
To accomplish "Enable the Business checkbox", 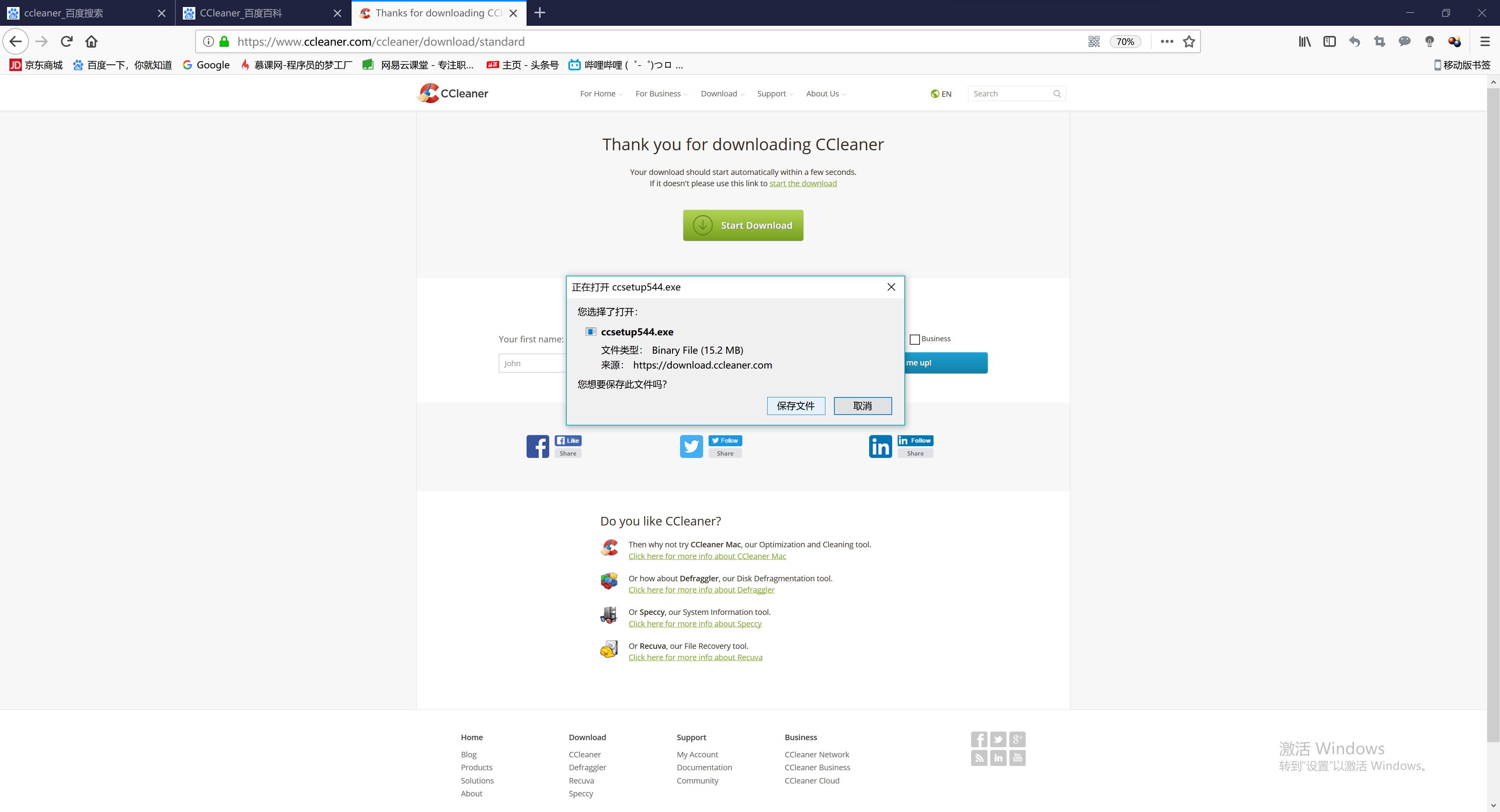I will click(x=915, y=339).
